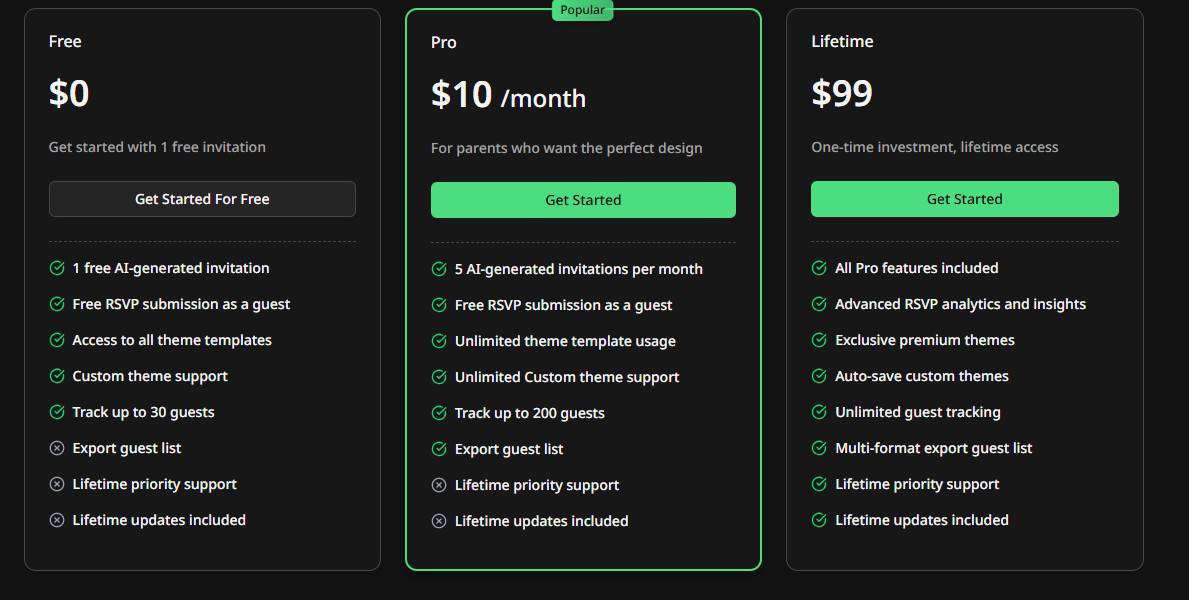Viewport: 1189px width, 600px height.
Task: Click 'Get Started' on the Pro plan
Action: pos(583,200)
